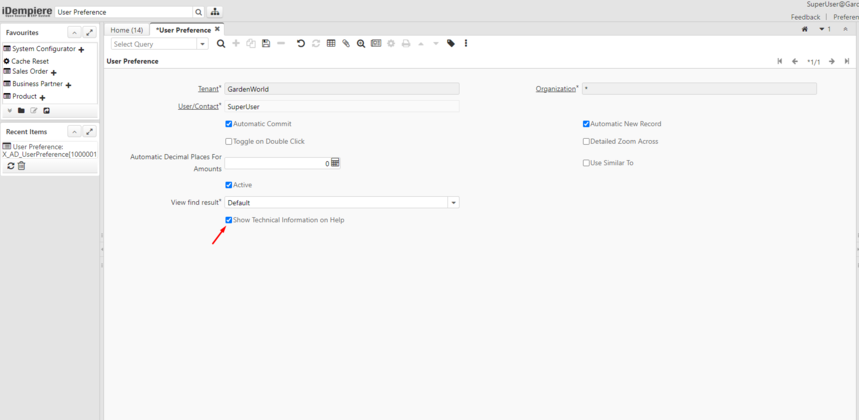Disable the Automatic Commit checkbox
This screenshot has width=859, height=420.
coord(229,124)
